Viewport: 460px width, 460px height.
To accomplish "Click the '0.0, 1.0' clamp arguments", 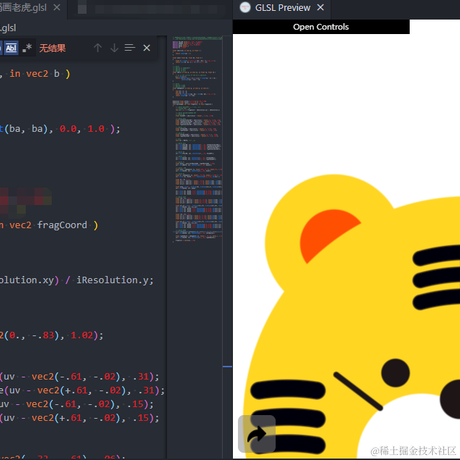I will 82,129.
